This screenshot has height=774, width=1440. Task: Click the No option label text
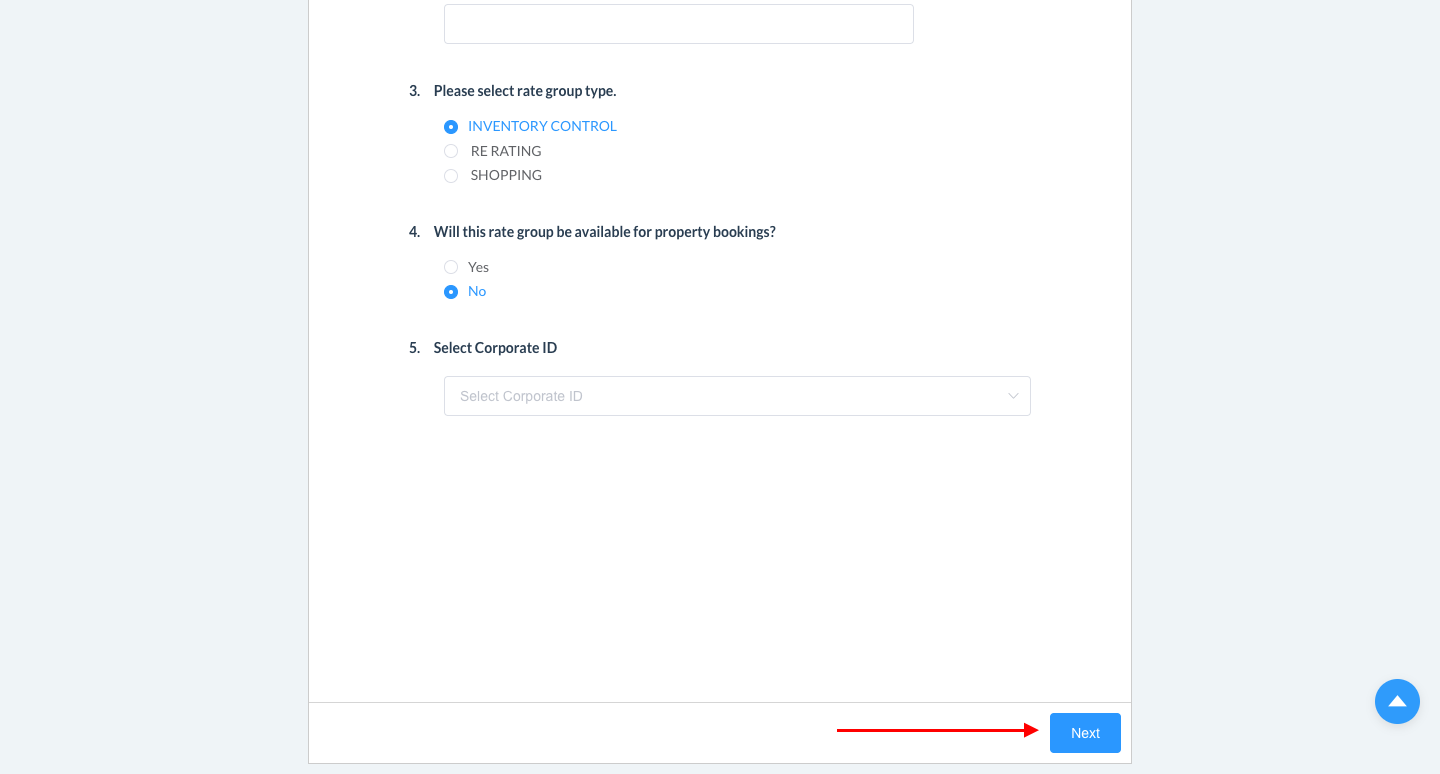point(477,291)
